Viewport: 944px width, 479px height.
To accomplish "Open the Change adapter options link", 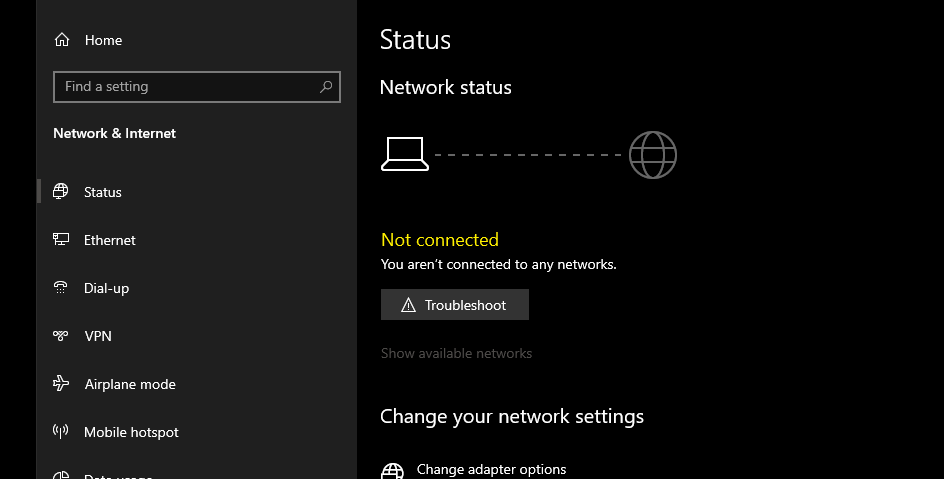I will 491,469.
